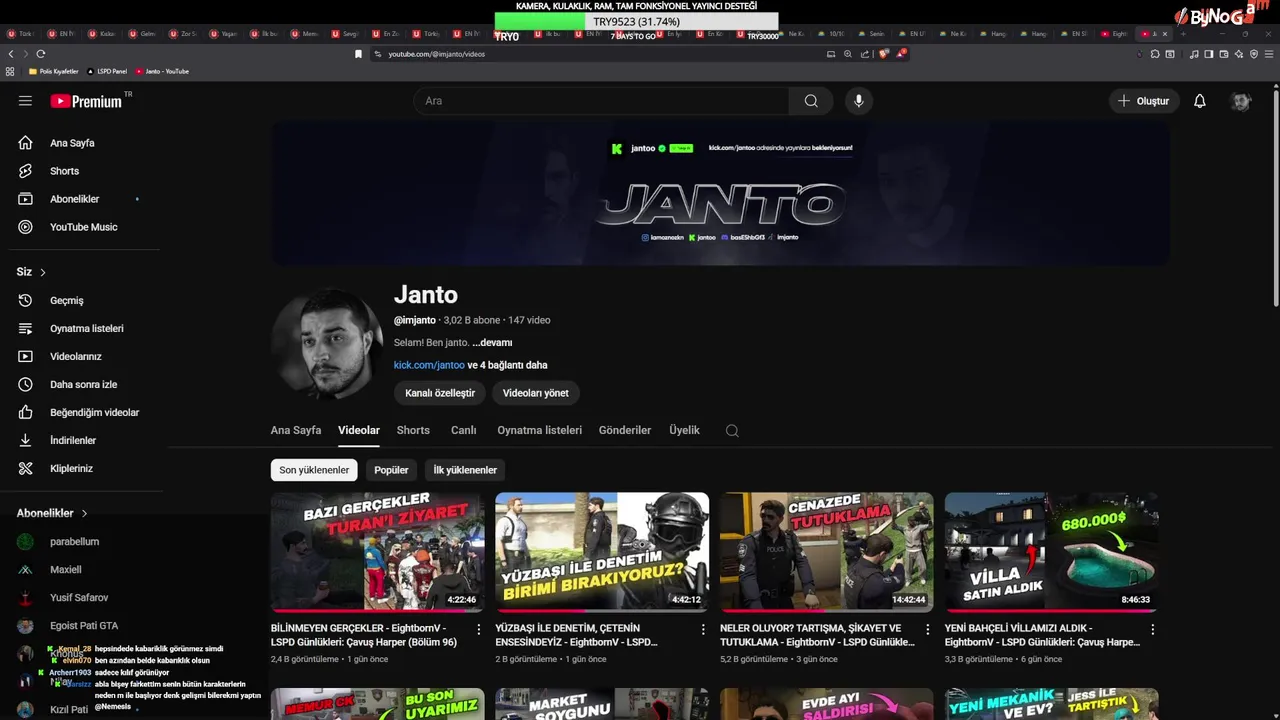Select the Videolar channel tab

(359, 430)
